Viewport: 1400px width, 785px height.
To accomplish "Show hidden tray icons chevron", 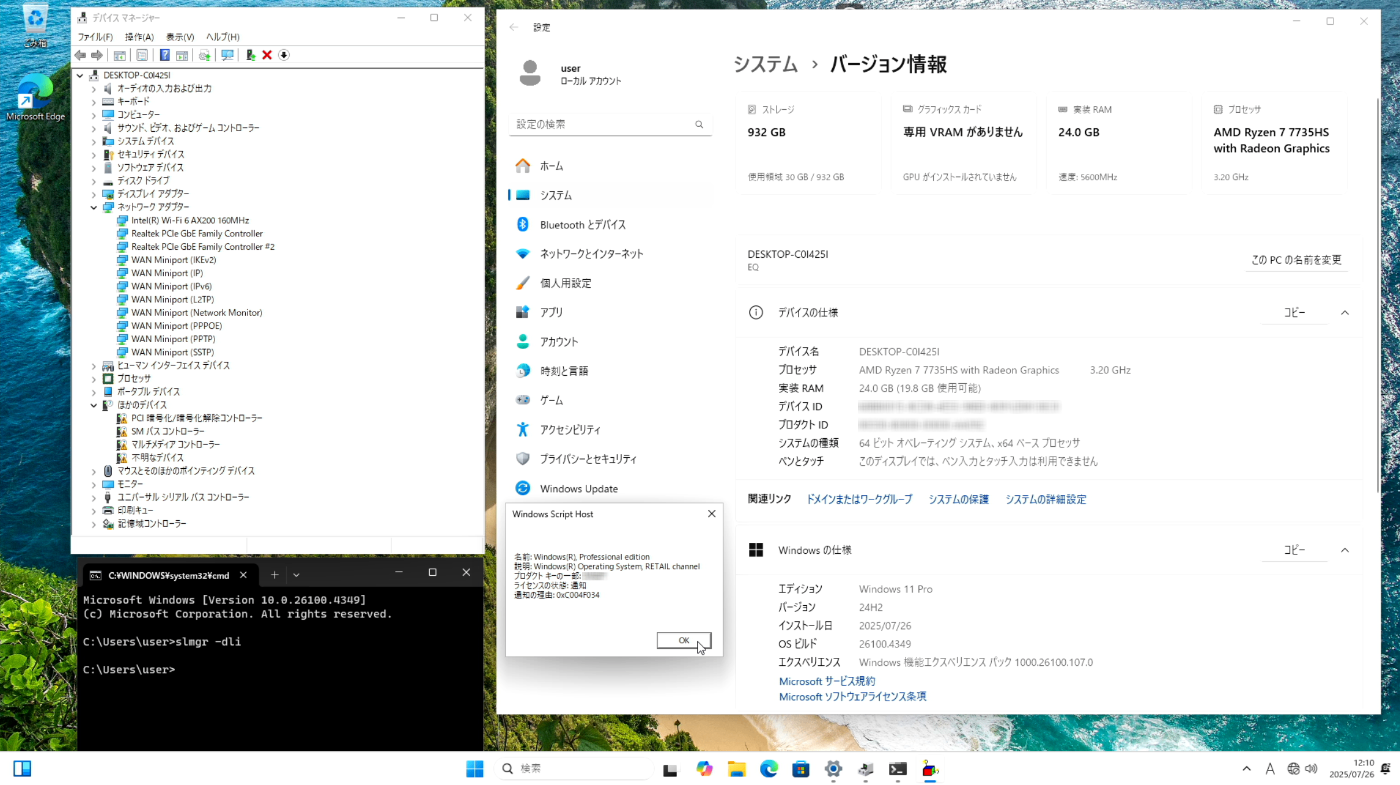I will coord(1246,769).
